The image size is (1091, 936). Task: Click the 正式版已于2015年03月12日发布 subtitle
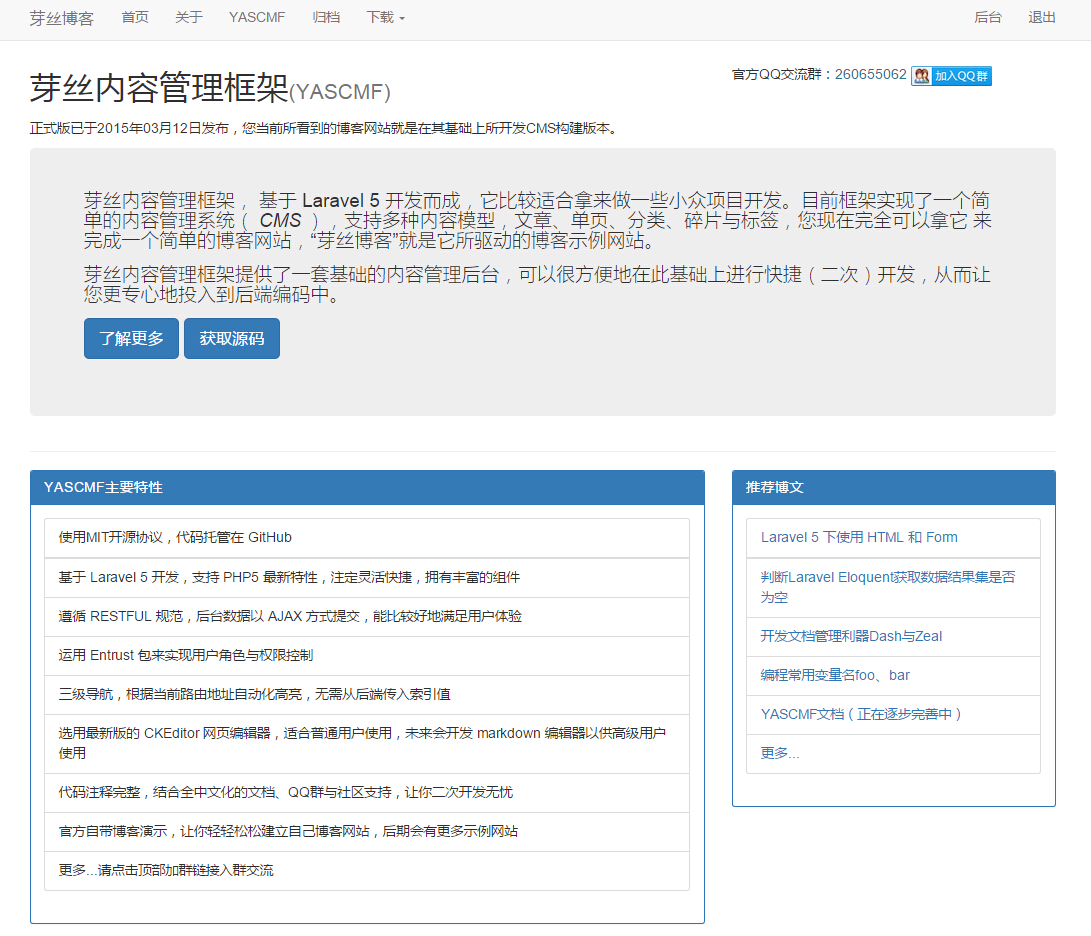pyautogui.click(x=324, y=128)
